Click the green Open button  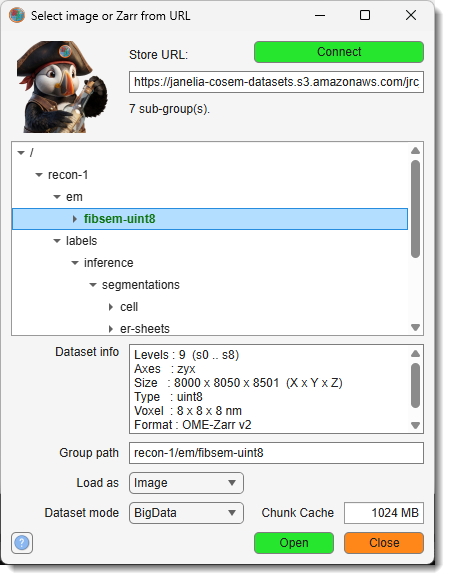pyautogui.click(x=294, y=543)
